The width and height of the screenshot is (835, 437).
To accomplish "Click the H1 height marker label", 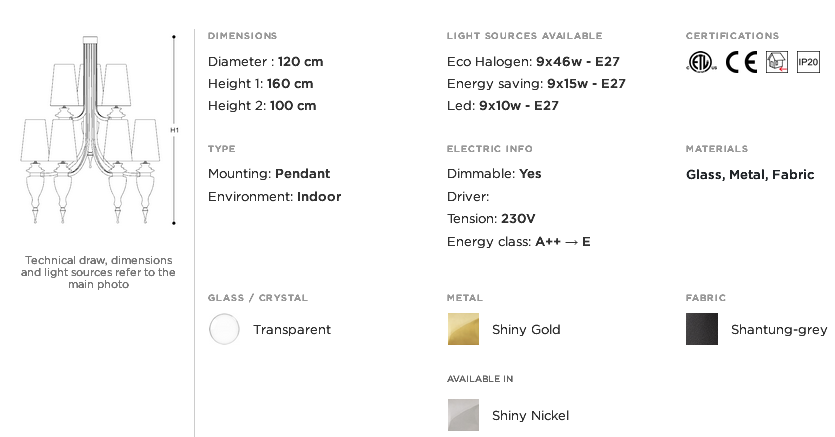I will (174, 130).
